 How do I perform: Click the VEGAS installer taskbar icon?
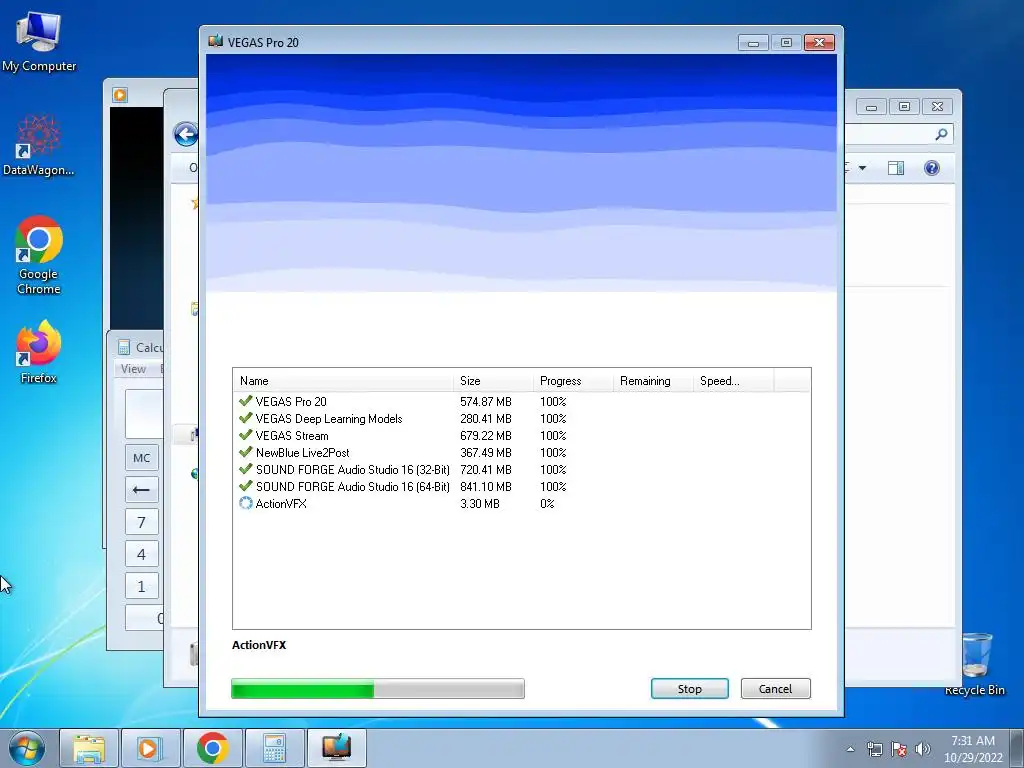pyautogui.click(x=336, y=748)
